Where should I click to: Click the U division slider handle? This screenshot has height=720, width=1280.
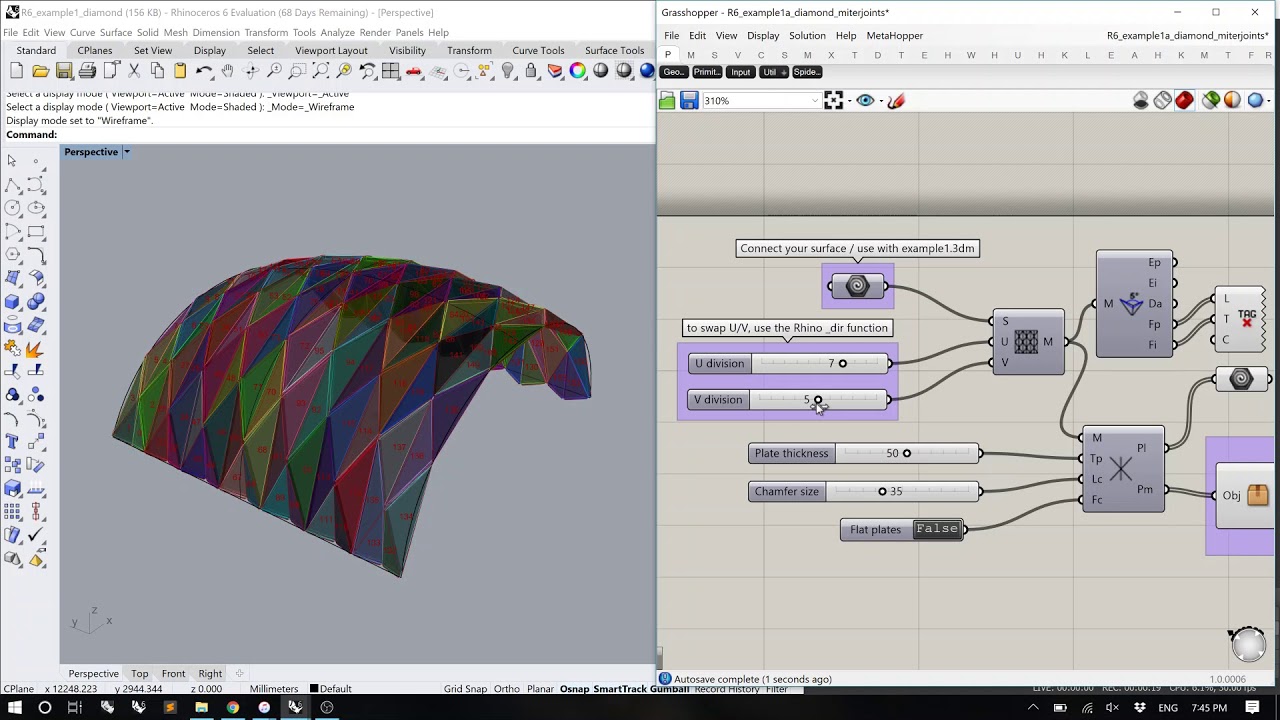tap(842, 363)
